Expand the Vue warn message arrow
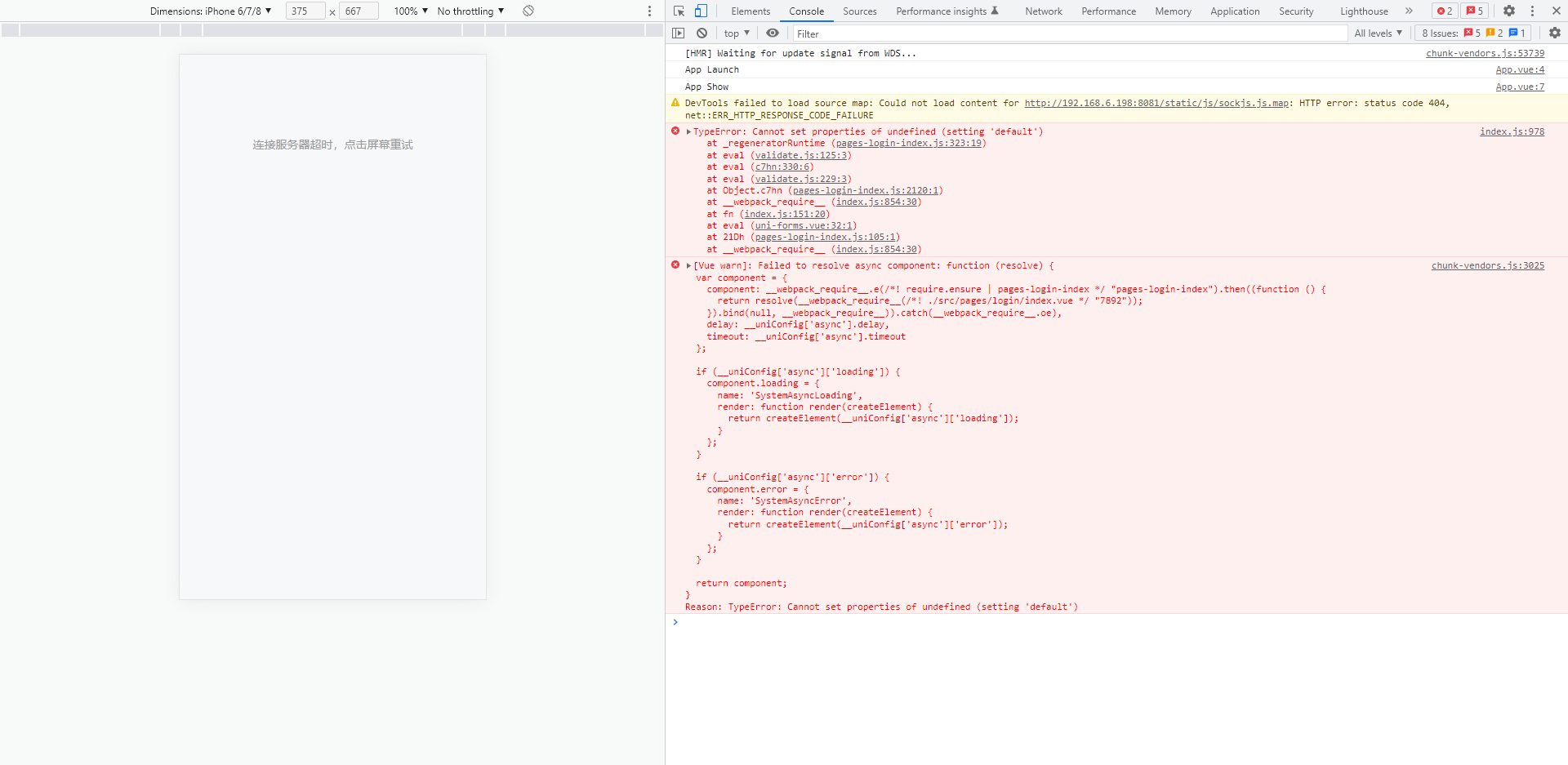 tap(688, 265)
